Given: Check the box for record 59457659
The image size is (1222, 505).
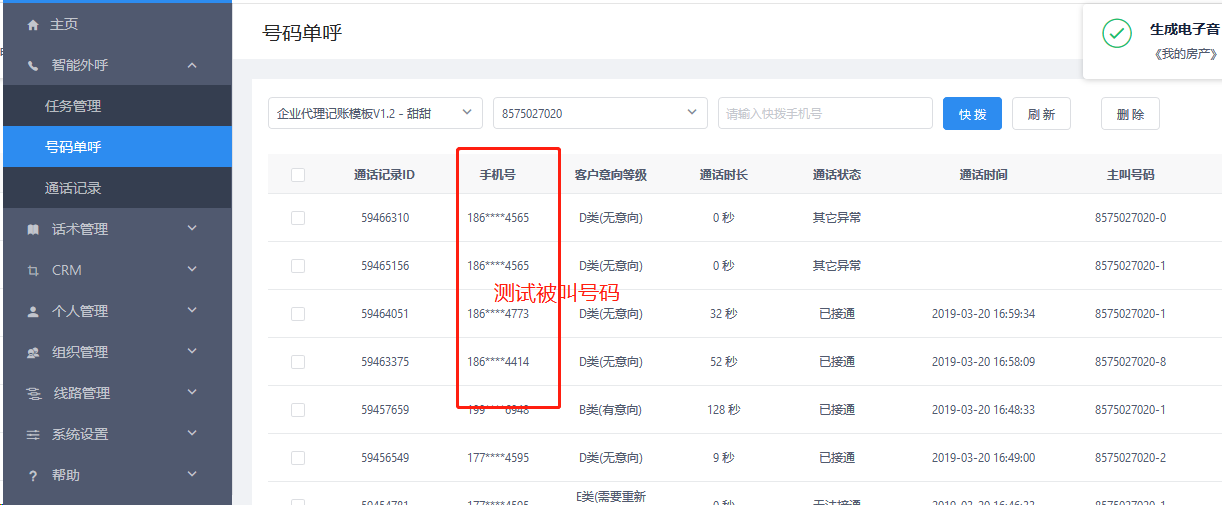Looking at the screenshot, I should [x=298, y=409].
